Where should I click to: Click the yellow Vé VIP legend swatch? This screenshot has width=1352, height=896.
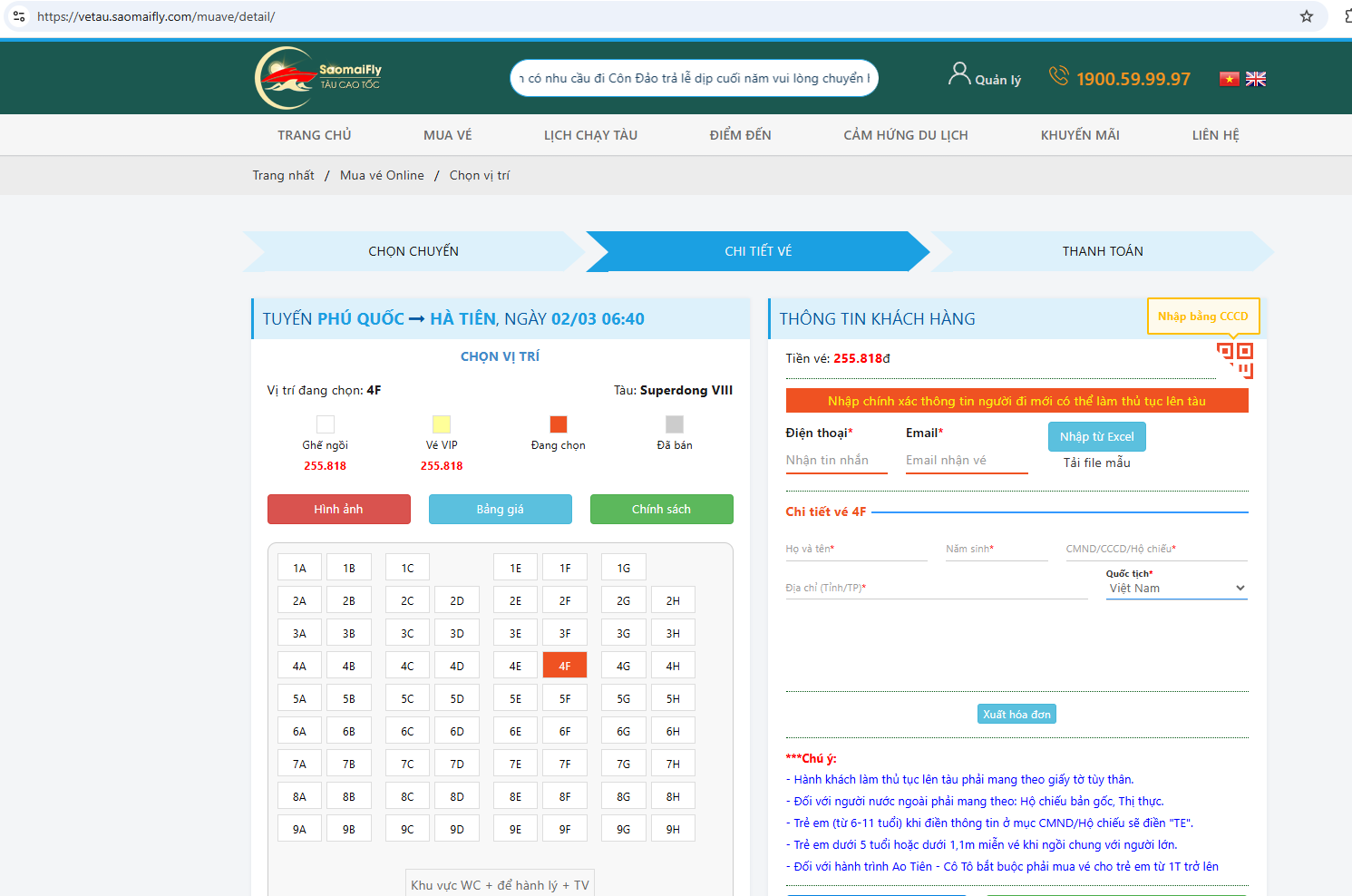point(442,424)
